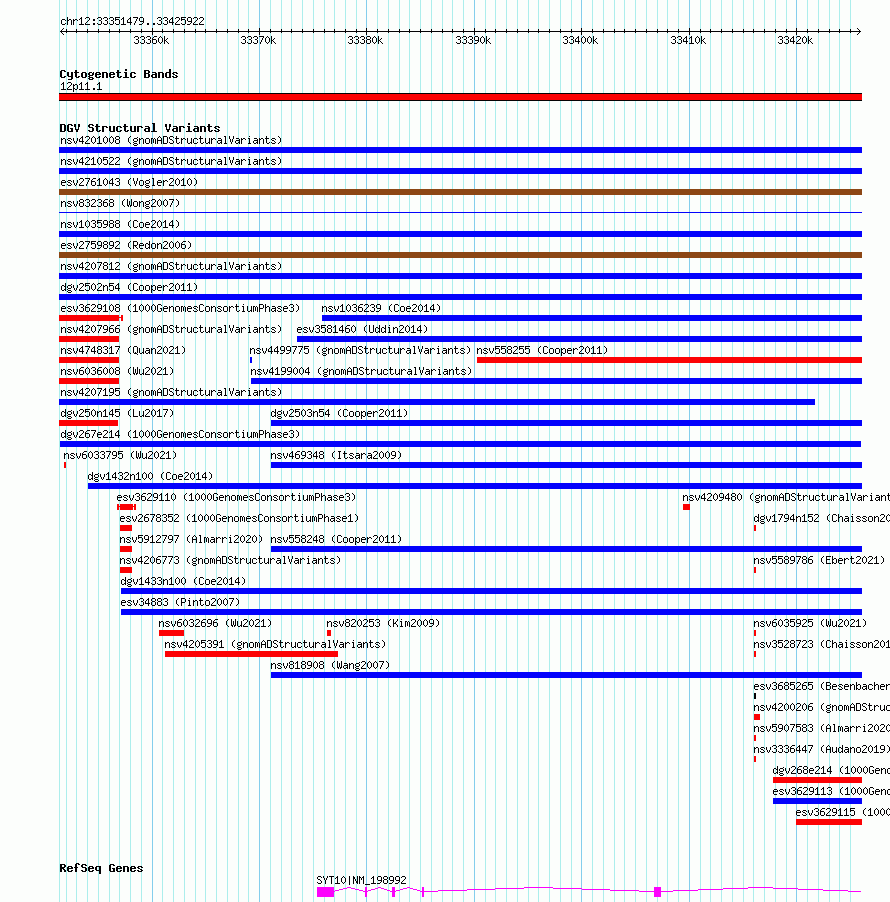This screenshot has width=890, height=902.
Task: Open nsv6035925 (Wu2021) label
Action: pos(810,624)
